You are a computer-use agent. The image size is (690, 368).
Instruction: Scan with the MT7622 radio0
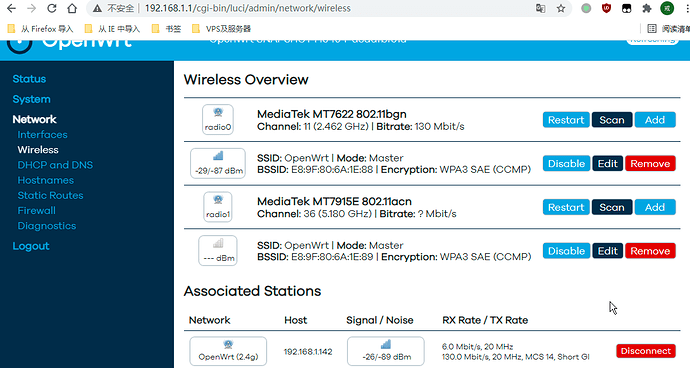[x=612, y=120]
